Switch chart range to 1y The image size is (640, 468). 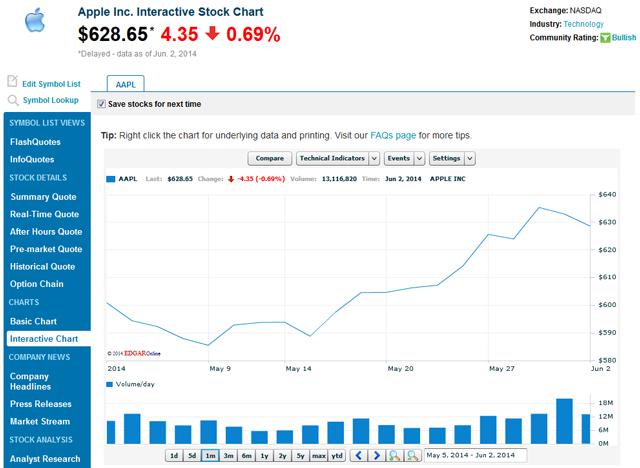tap(264, 456)
